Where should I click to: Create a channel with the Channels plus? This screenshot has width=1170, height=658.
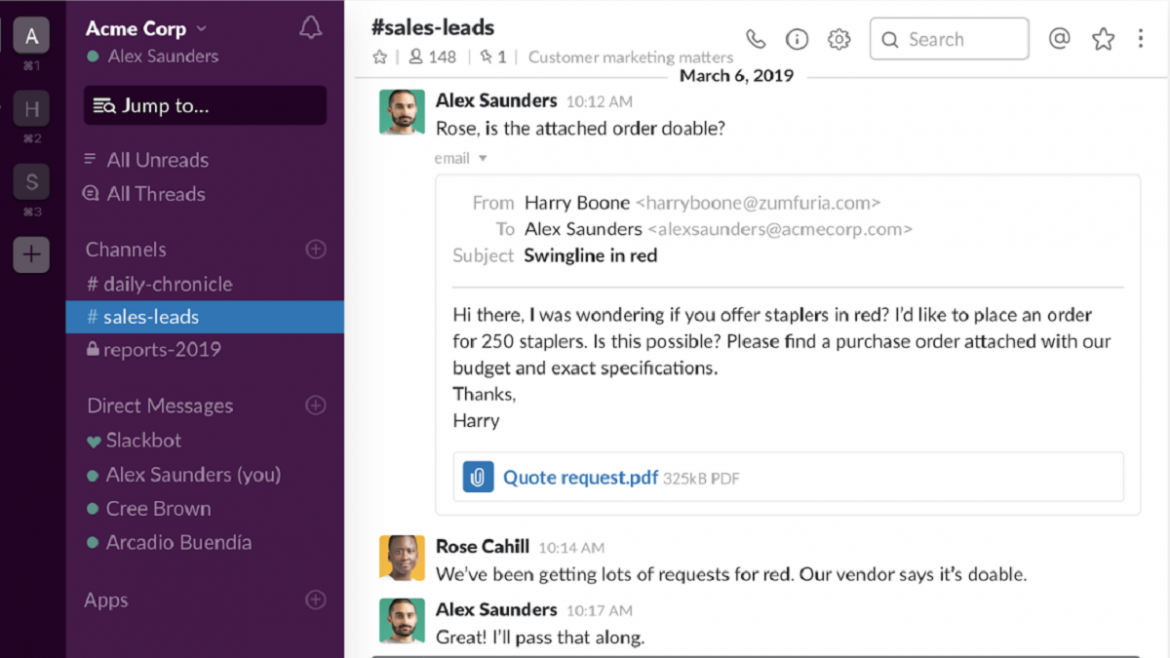point(316,249)
